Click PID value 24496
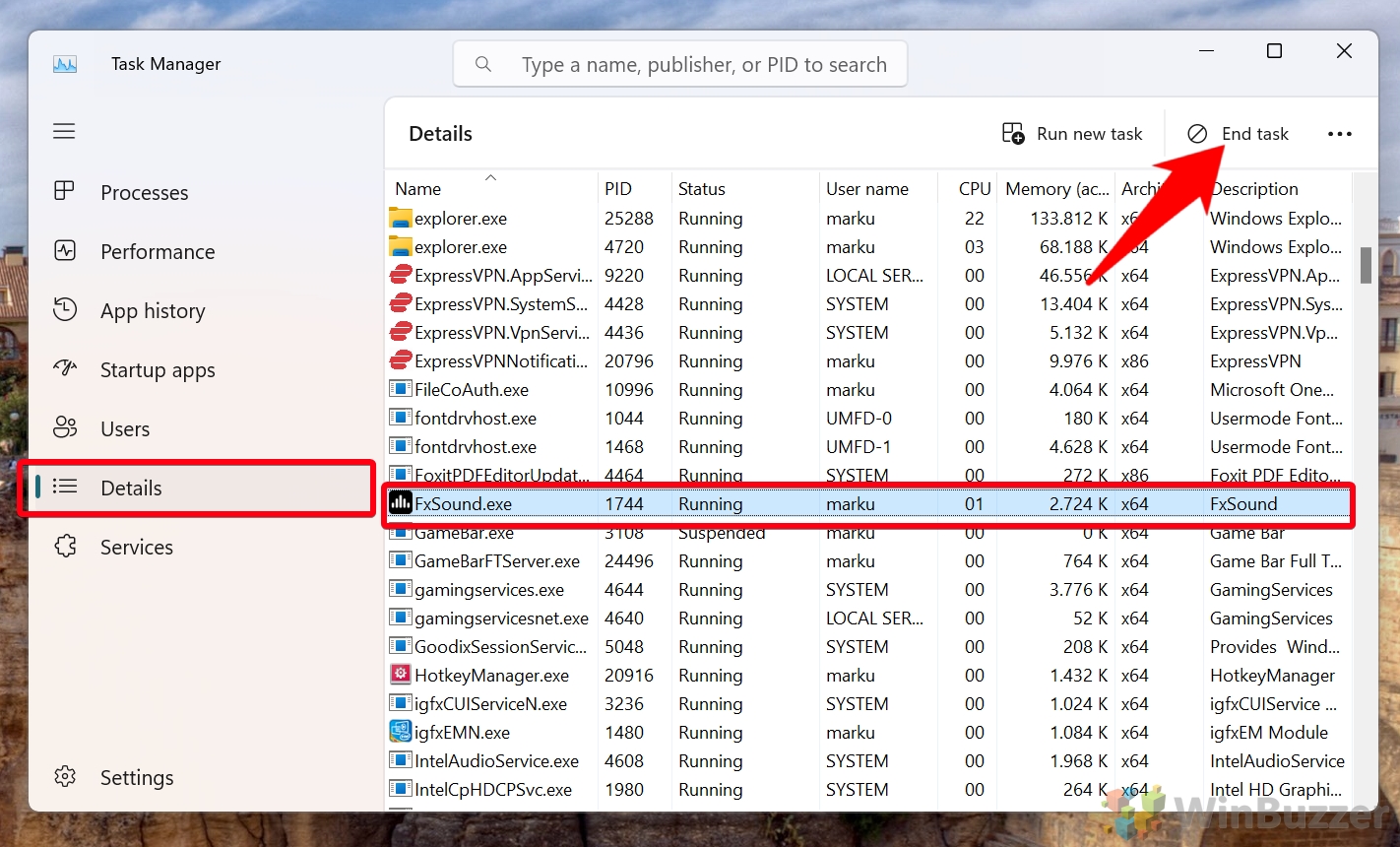The width and height of the screenshot is (1400, 847). coord(628,560)
